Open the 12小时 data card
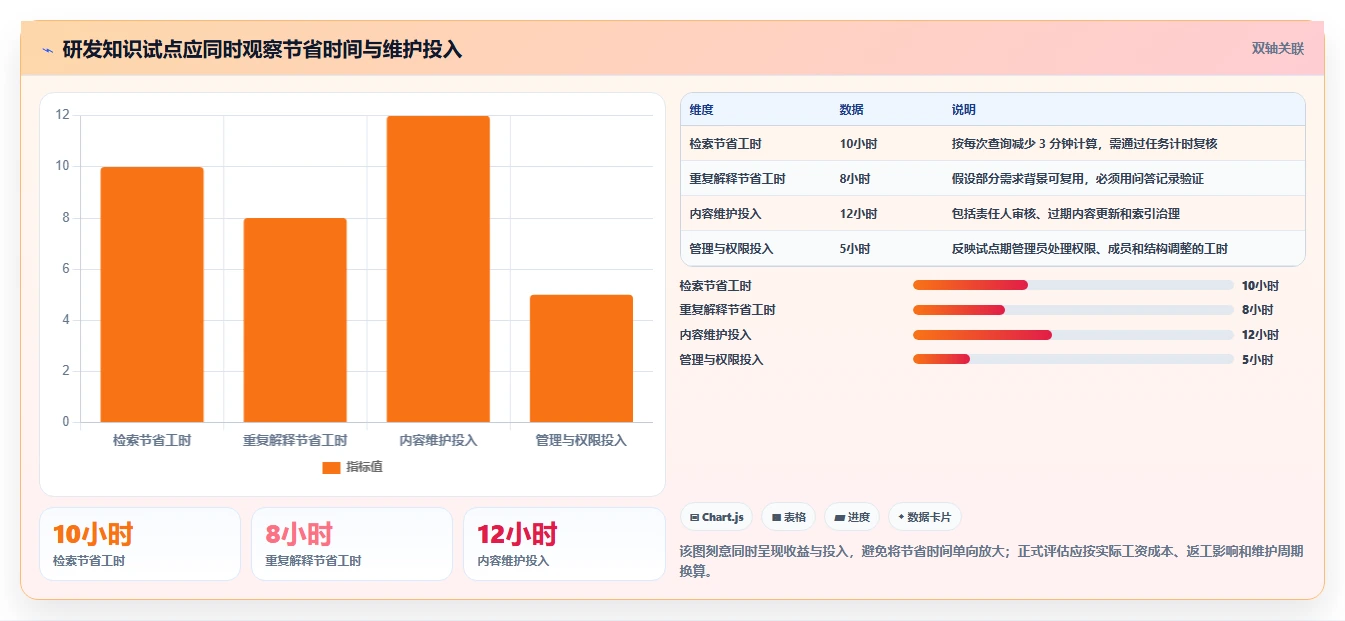The height and width of the screenshot is (621, 1345). point(564,544)
